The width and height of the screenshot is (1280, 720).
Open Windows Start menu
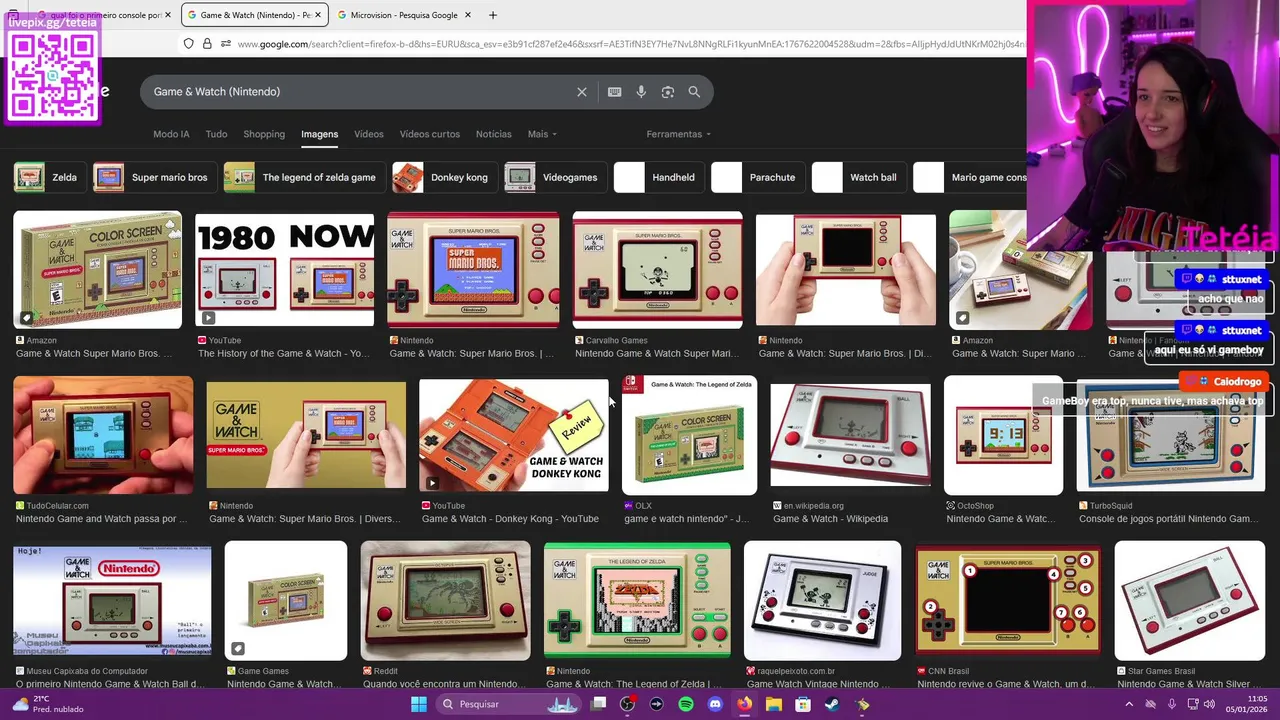[x=419, y=704]
